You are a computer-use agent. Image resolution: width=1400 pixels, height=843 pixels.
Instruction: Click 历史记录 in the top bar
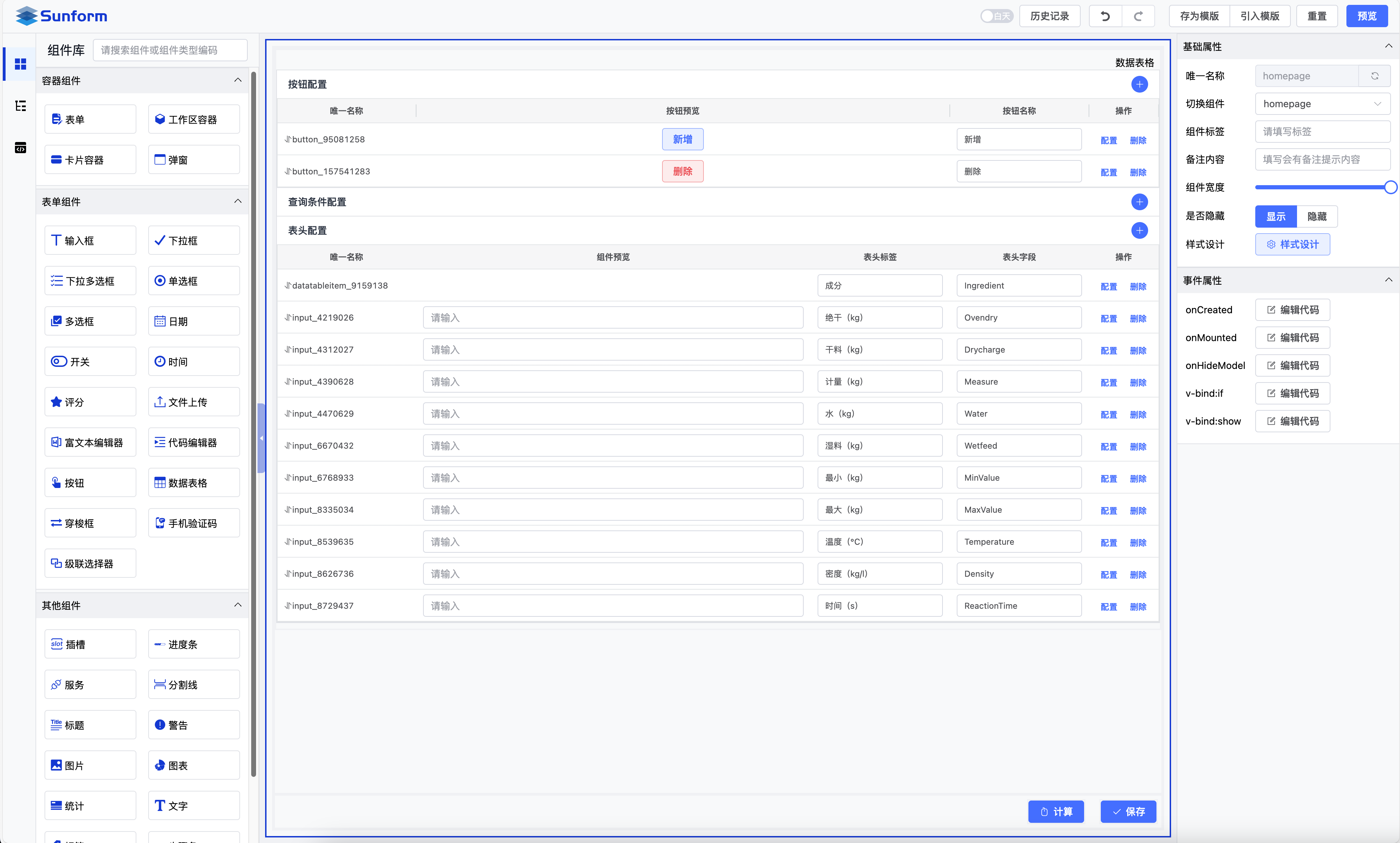coord(1049,16)
